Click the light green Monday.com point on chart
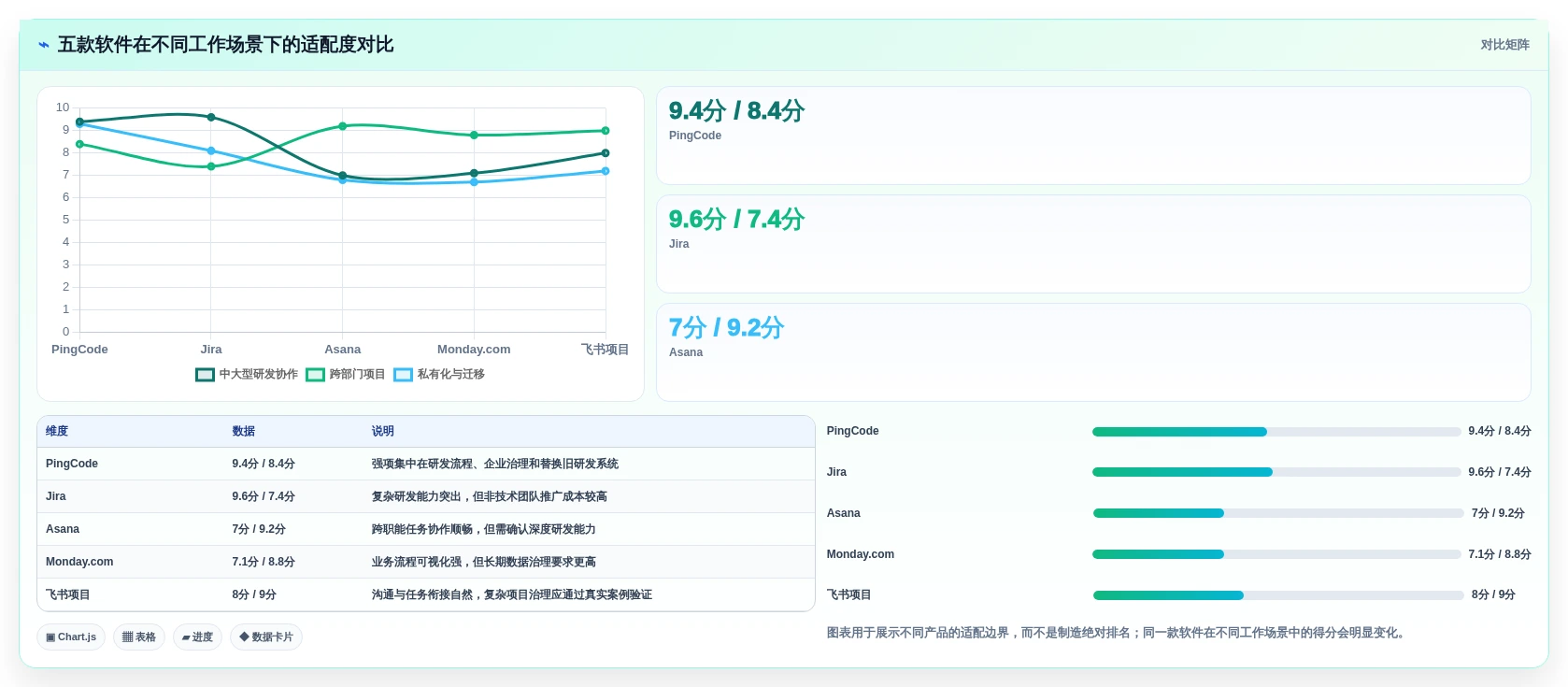Image resolution: width=1568 pixels, height=687 pixels. 474,136
